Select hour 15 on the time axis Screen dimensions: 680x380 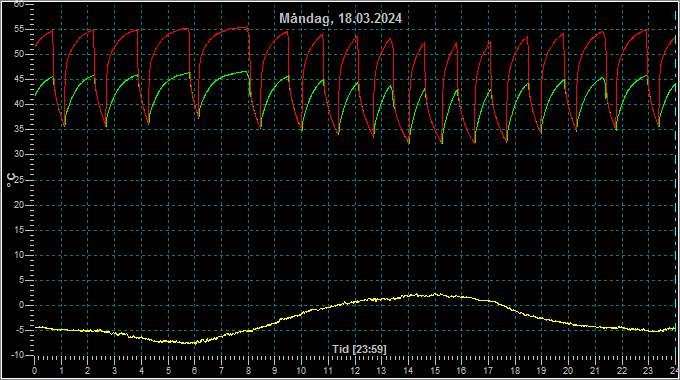pyautogui.click(x=435, y=371)
